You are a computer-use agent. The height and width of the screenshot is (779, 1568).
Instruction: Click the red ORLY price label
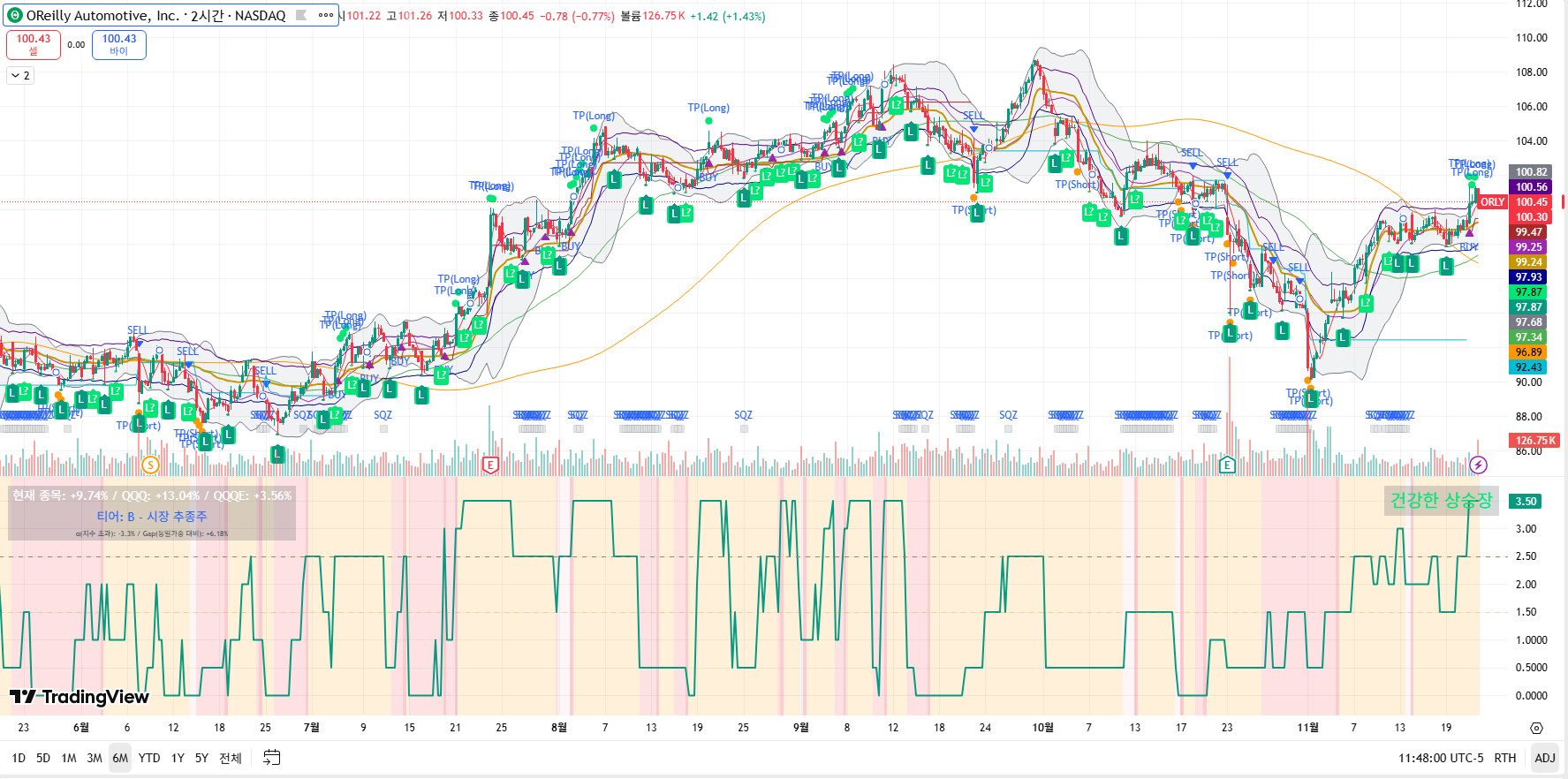tap(1492, 202)
